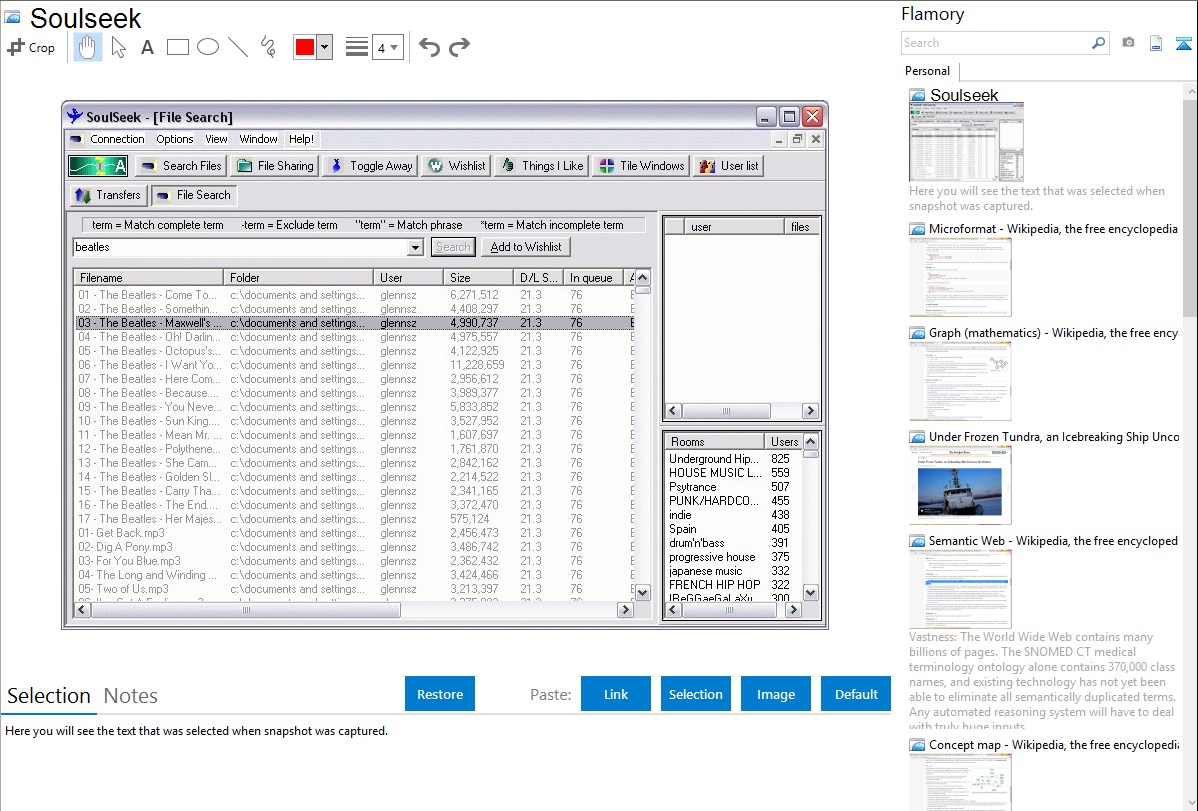Open the Connection menu in SoulSeek
The image size is (1198, 811).
(117, 139)
